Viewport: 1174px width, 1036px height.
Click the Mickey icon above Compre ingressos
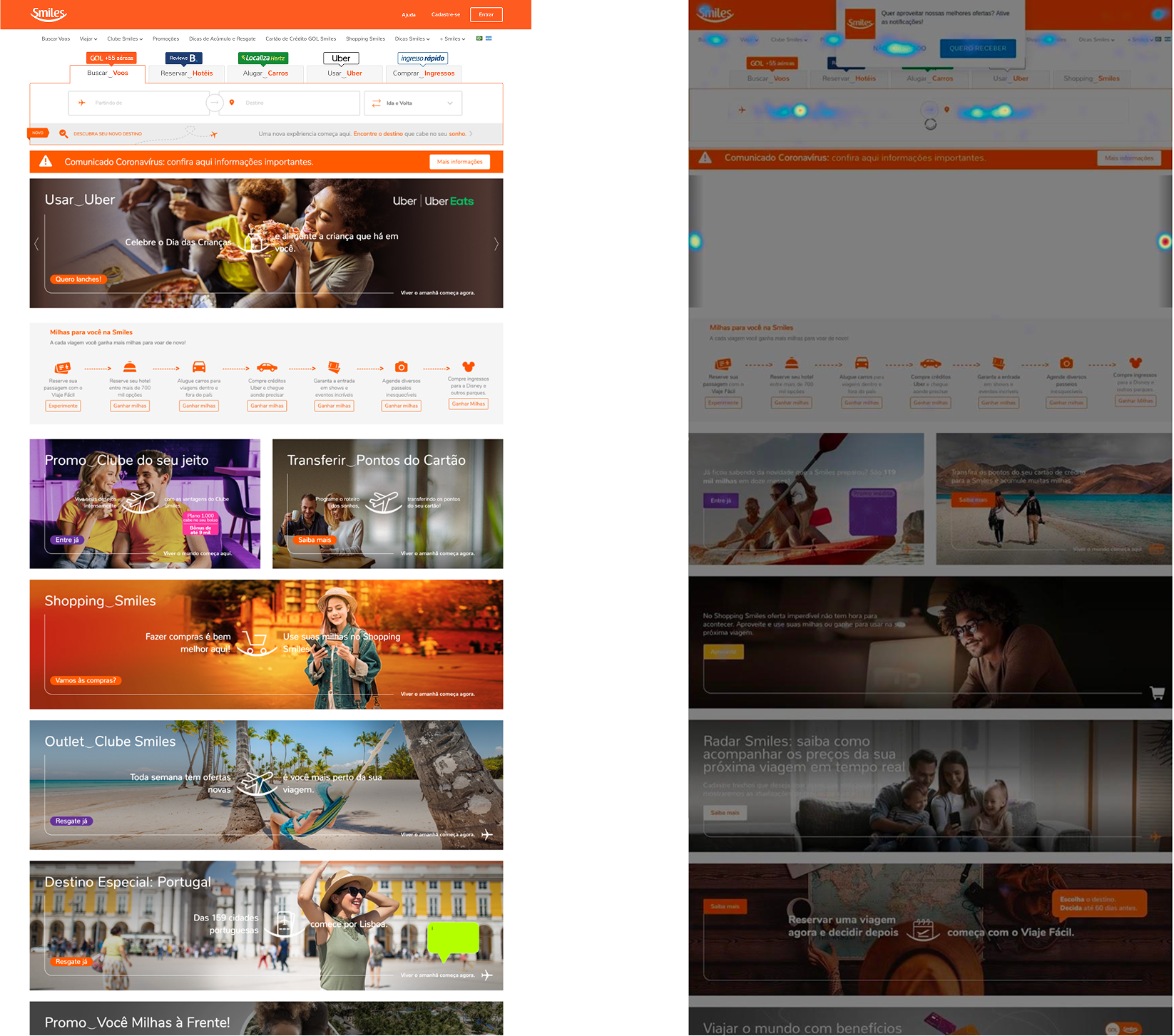(x=469, y=366)
